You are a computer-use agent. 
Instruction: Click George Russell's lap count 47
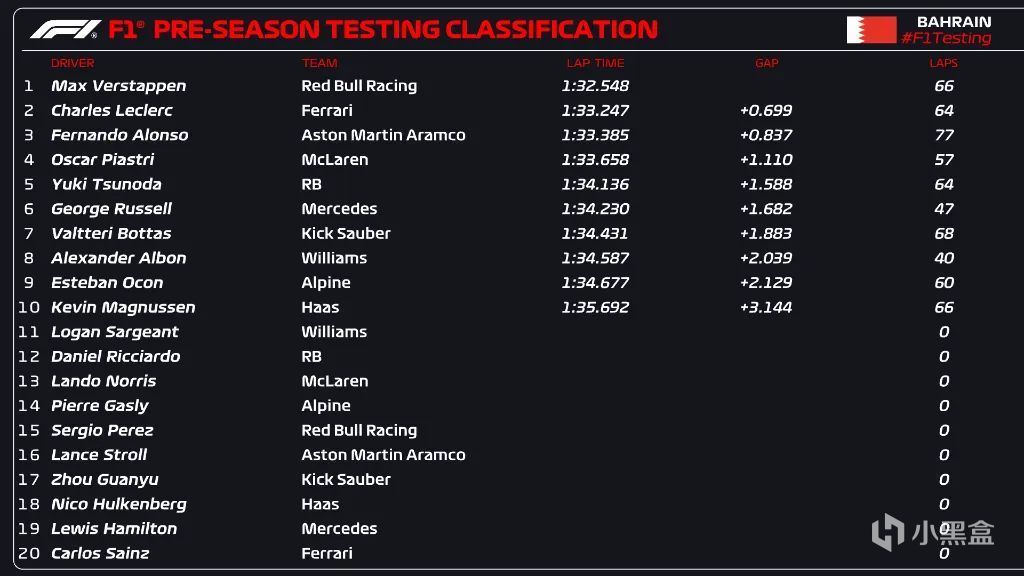pos(944,209)
